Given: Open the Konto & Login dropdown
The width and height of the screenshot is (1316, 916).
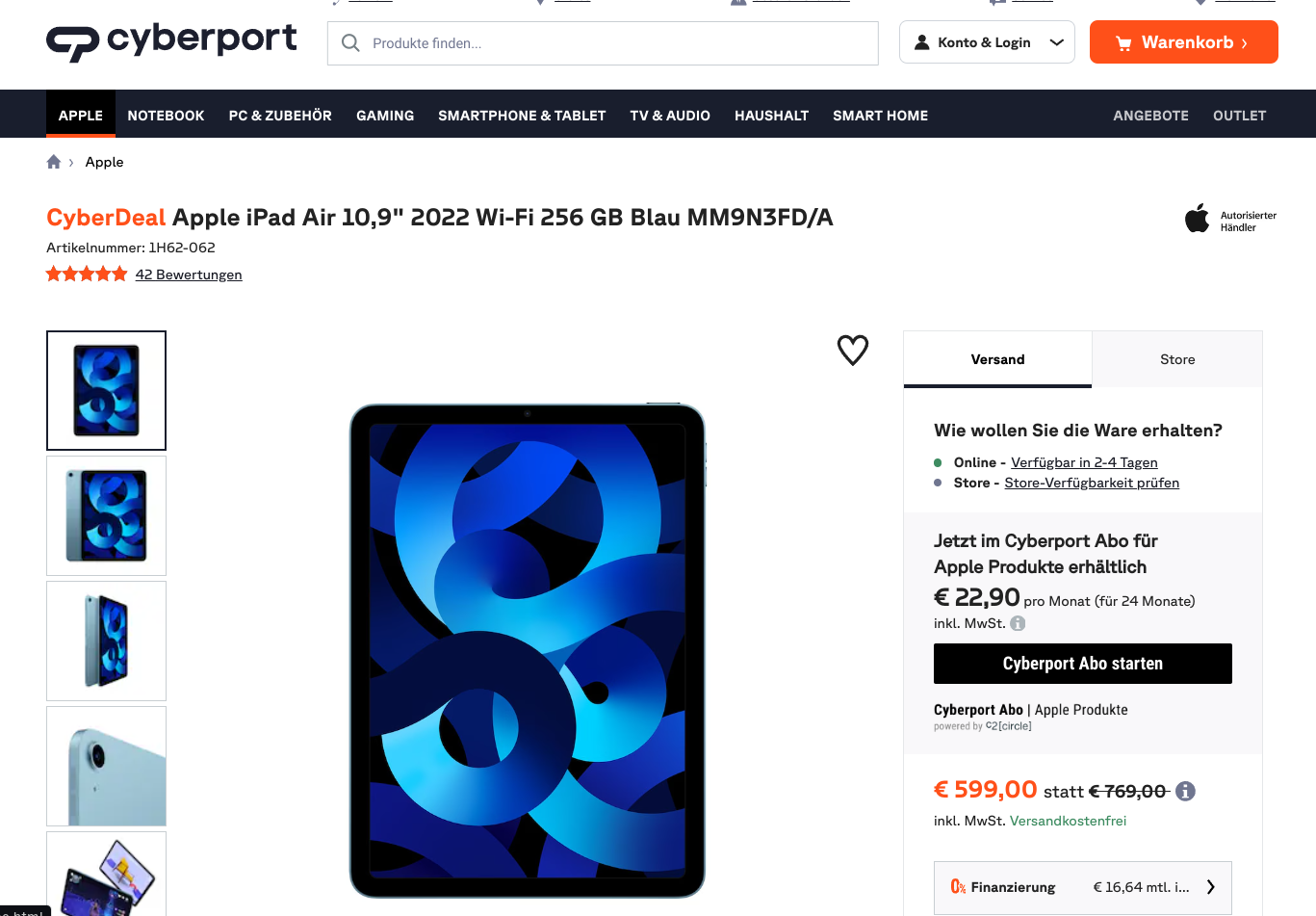Looking at the screenshot, I should (x=987, y=42).
